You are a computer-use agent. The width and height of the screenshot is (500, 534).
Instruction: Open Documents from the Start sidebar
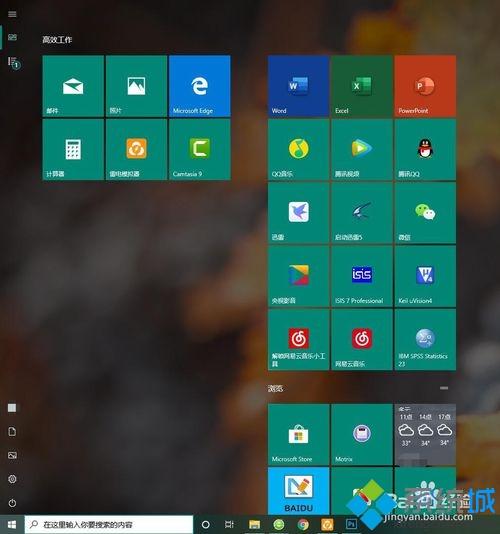tap(12, 431)
